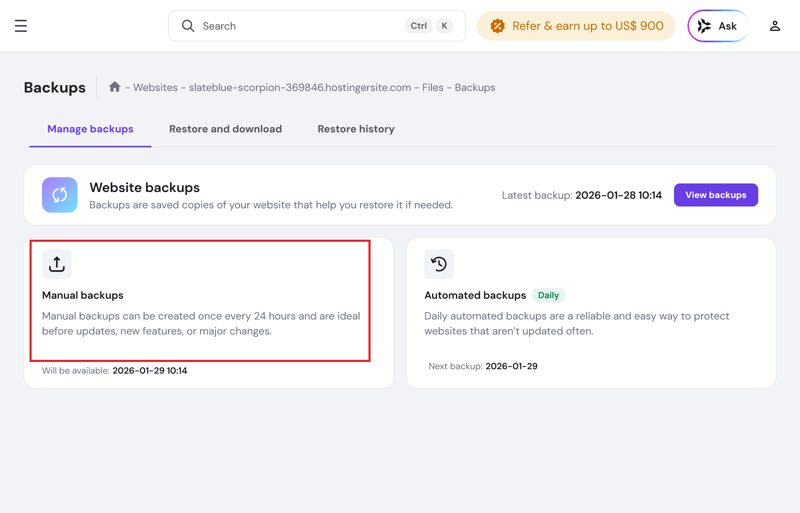Navigate to Websites in breadcrumb
The width and height of the screenshot is (800, 513).
[x=155, y=88]
